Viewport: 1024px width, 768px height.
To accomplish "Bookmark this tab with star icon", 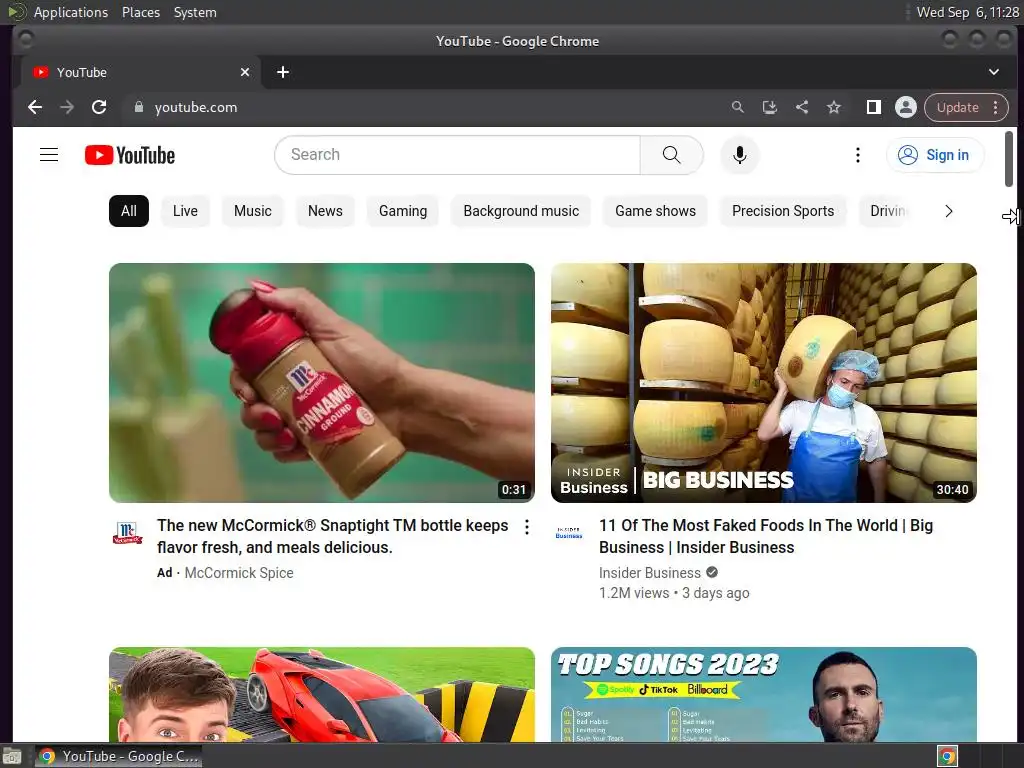I will point(834,107).
